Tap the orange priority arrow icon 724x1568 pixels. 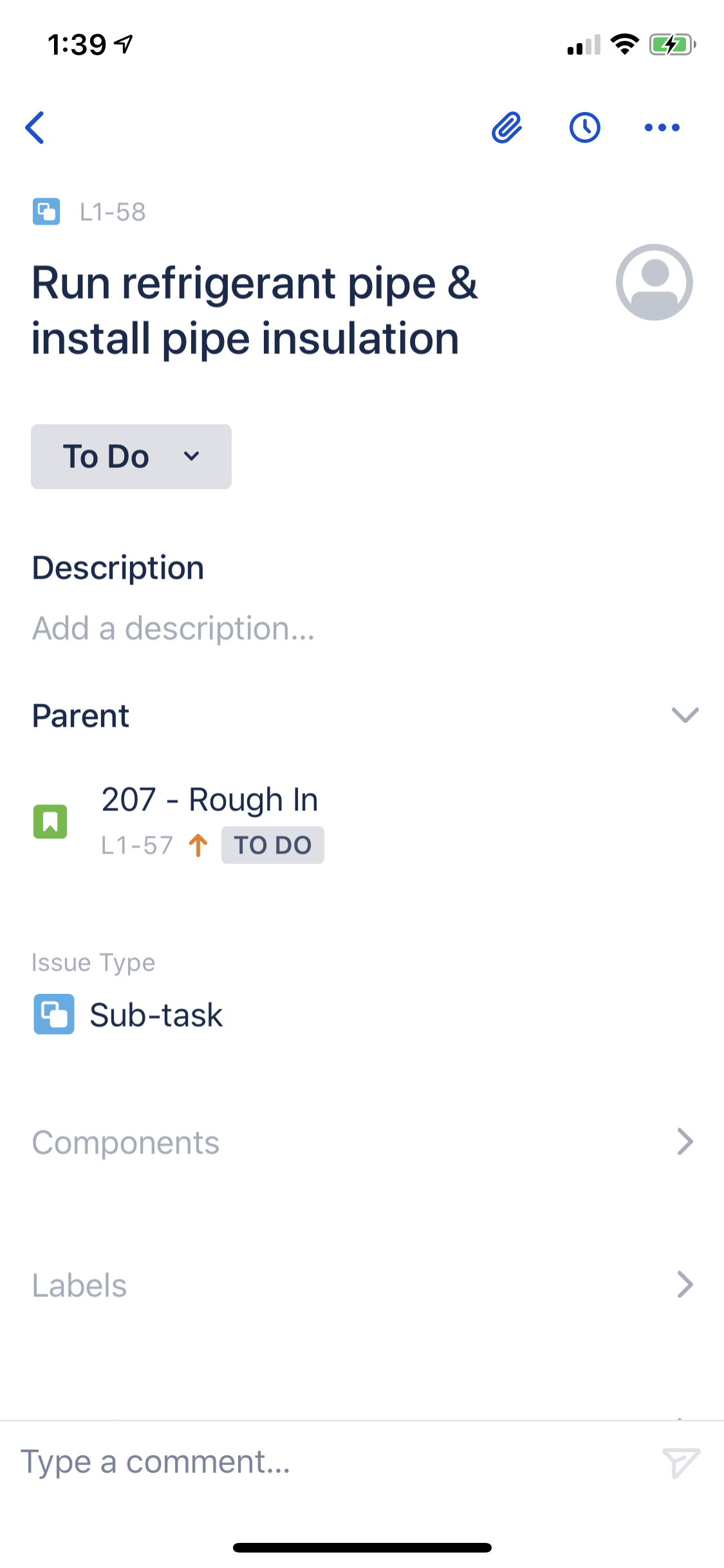(x=198, y=845)
